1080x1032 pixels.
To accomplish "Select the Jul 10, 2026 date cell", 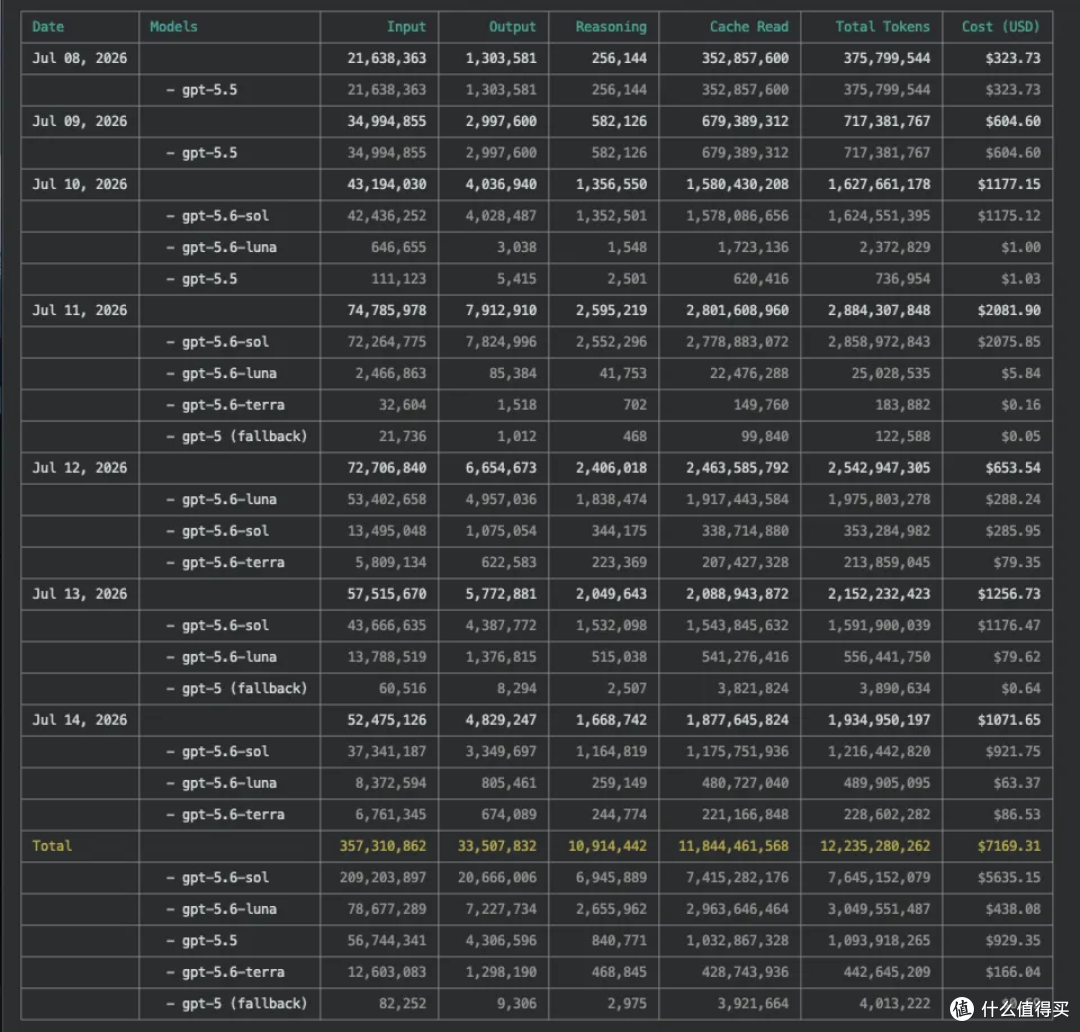I will (x=79, y=185).
